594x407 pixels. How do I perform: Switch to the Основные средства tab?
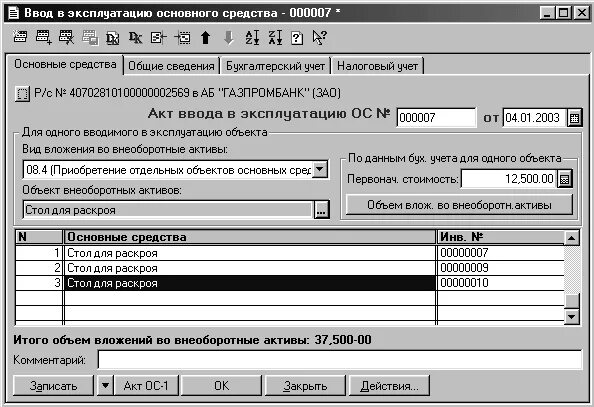(65, 64)
